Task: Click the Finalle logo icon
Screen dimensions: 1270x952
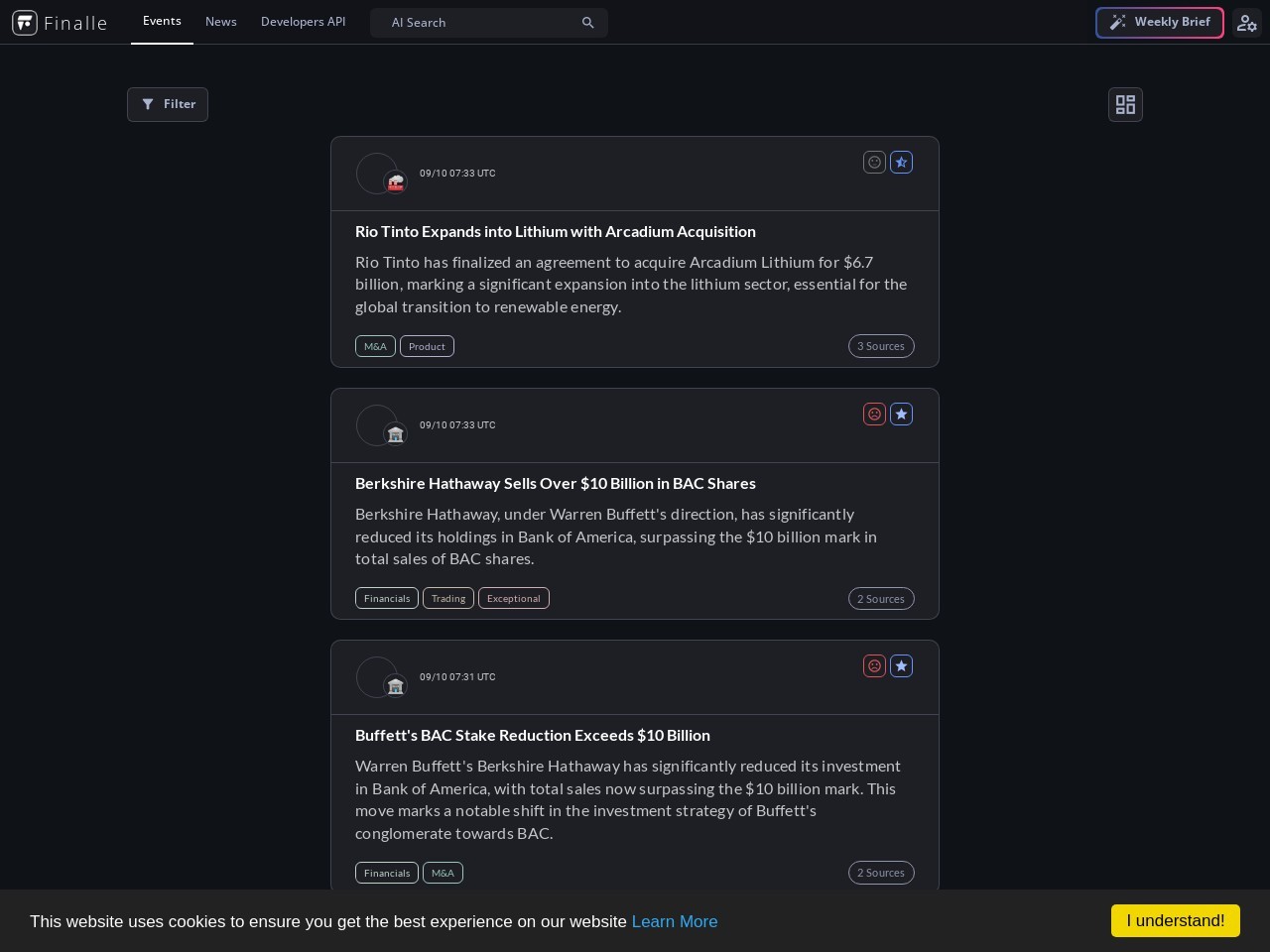Action: [25, 22]
